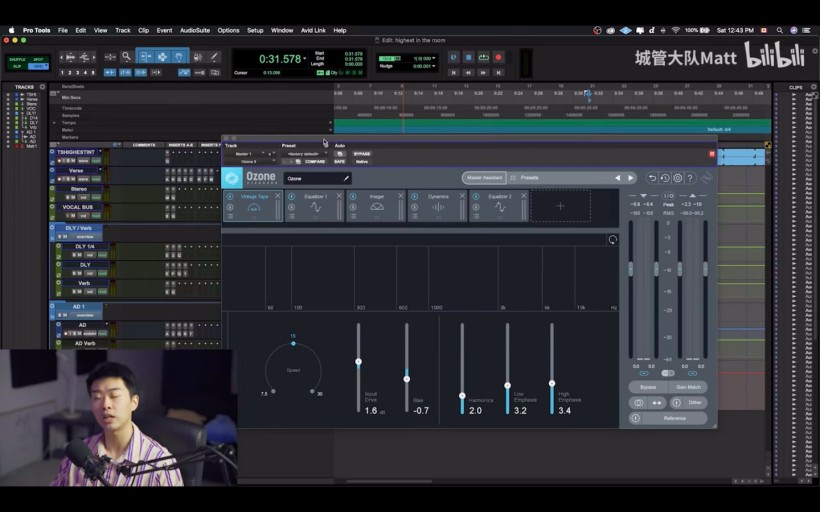Swap channels with the arrows icon
Screen dimensions: 820x512
(x=657, y=403)
